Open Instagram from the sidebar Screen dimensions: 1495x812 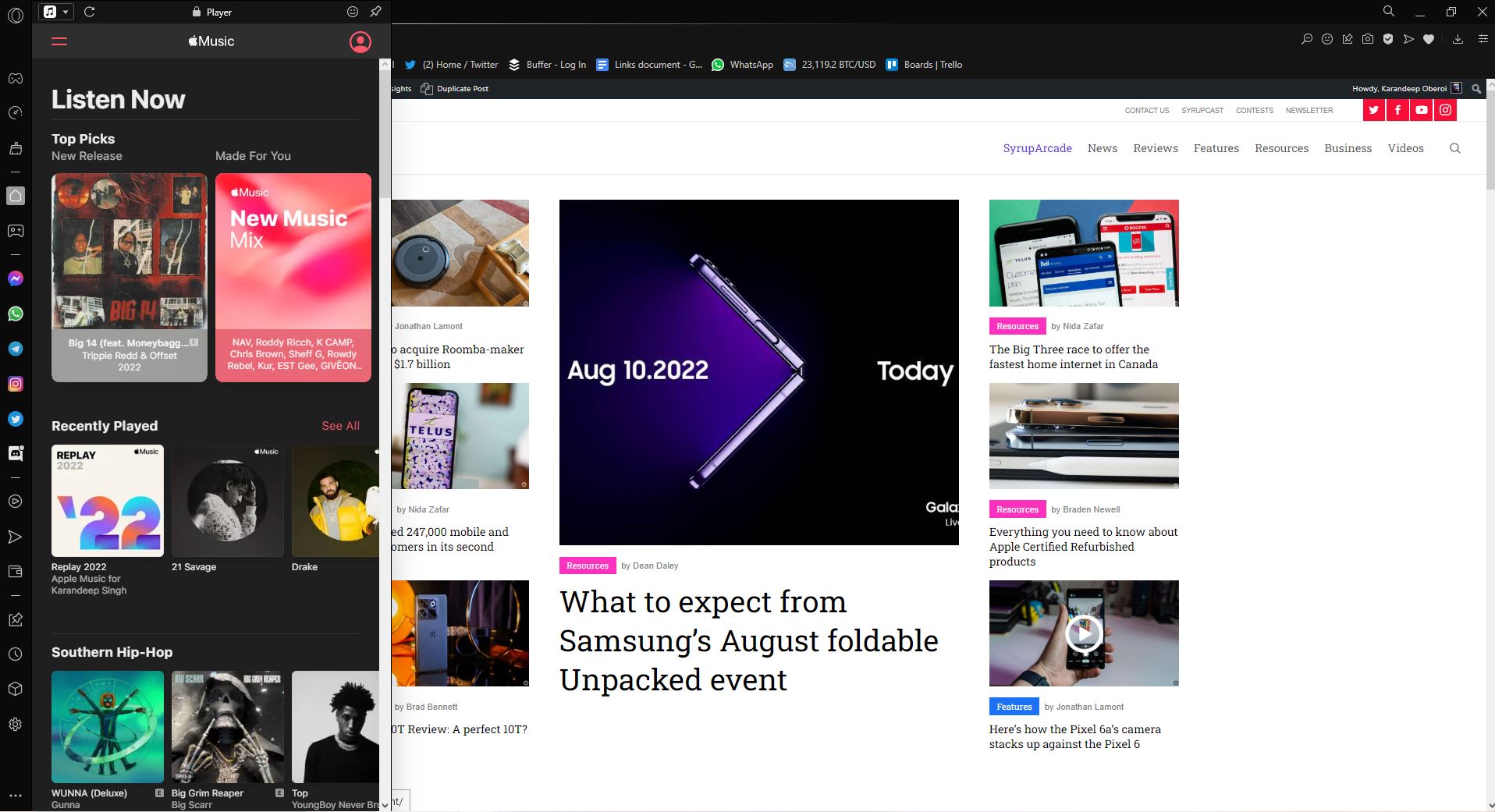coord(16,384)
